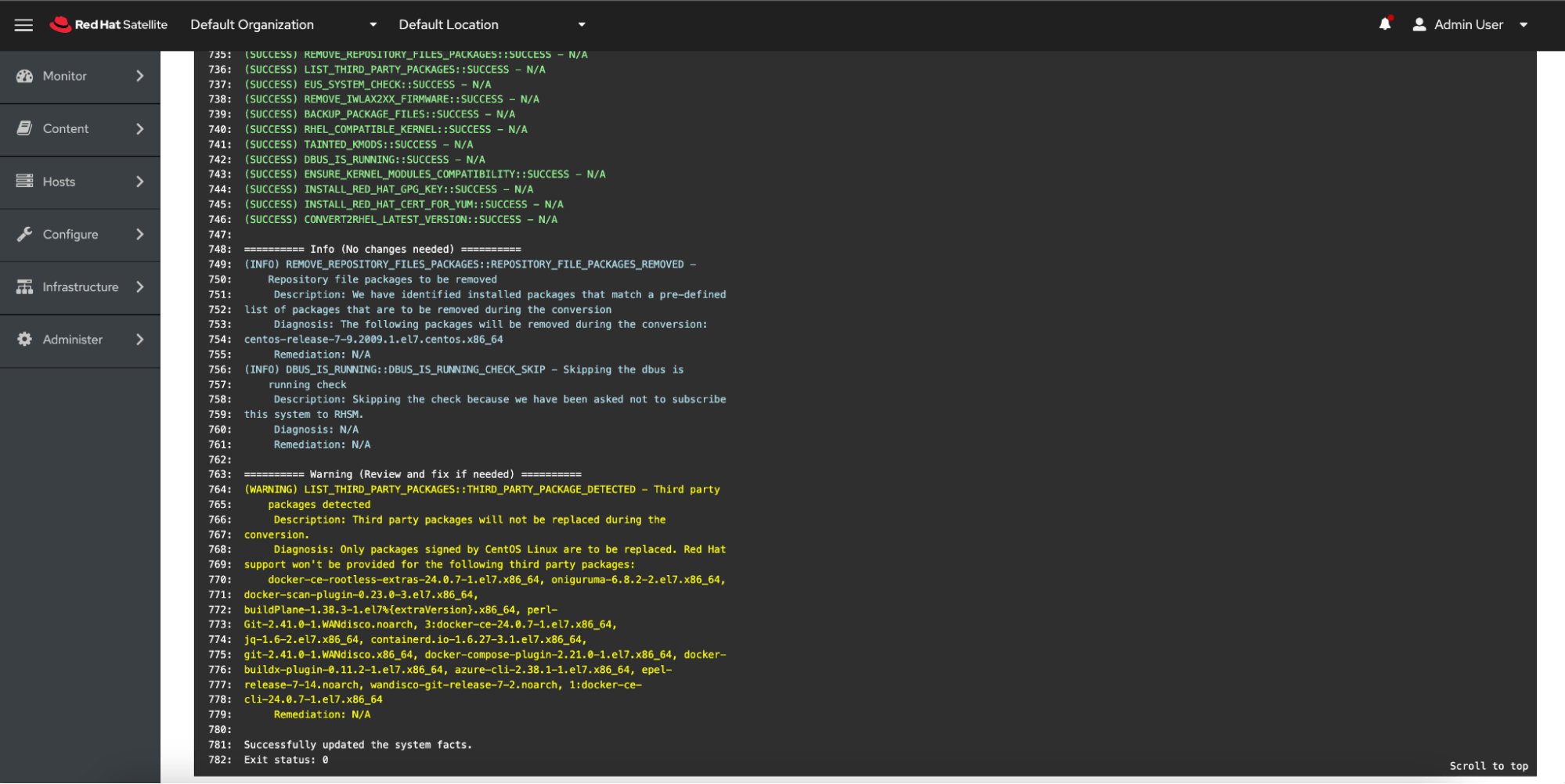The image size is (1565, 784).
Task: Click the Configure wrench icon
Action: (x=25, y=234)
